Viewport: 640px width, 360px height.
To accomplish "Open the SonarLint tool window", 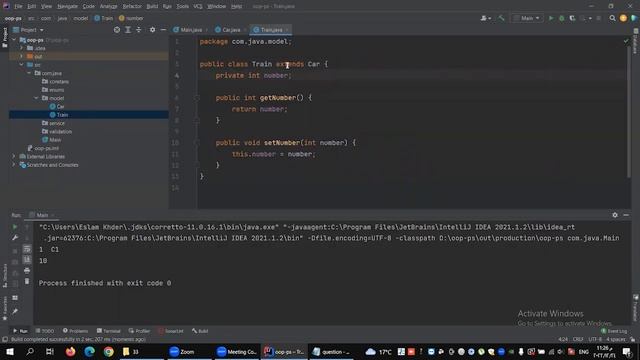I will click(x=171, y=331).
